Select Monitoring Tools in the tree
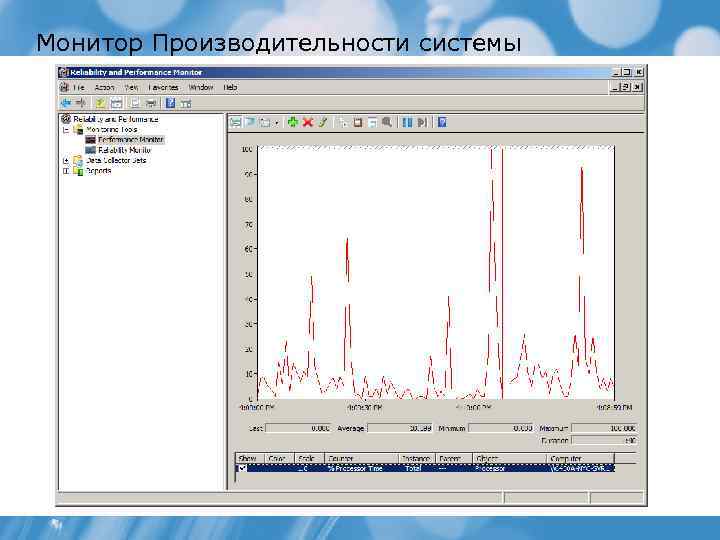The width and height of the screenshot is (720, 540). 112,129
